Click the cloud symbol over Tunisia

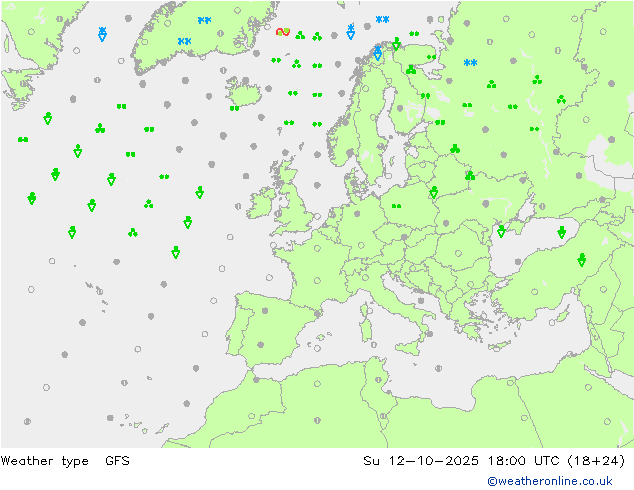tap(378, 380)
